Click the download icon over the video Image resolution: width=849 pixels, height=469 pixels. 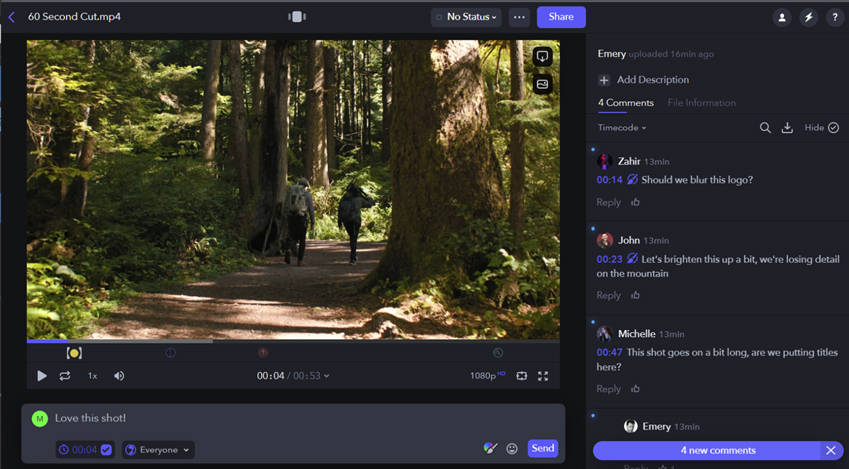[x=542, y=56]
